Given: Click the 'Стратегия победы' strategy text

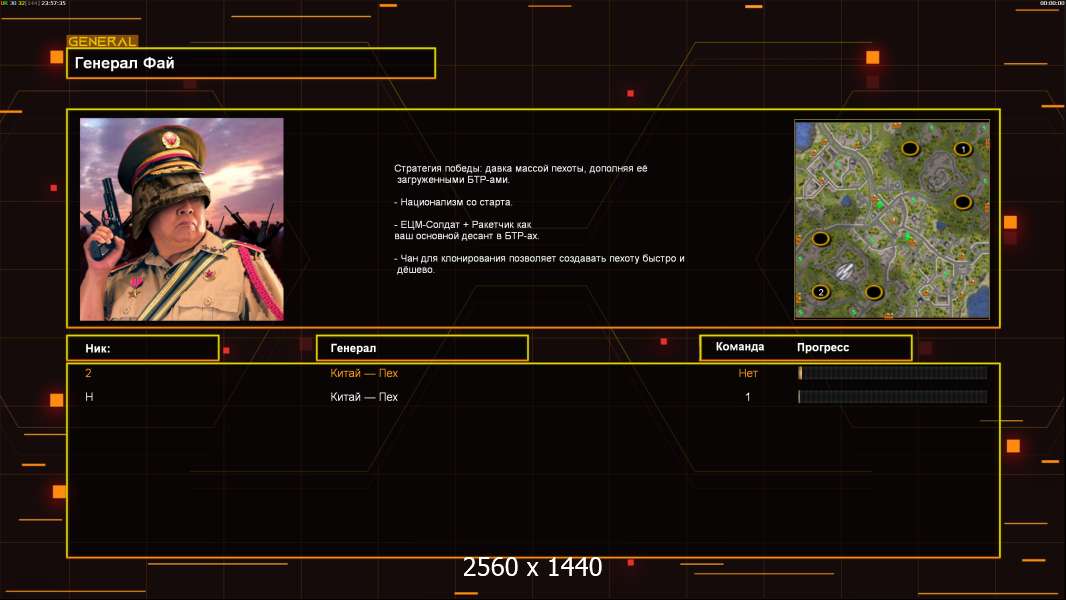Looking at the screenshot, I should coord(521,173).
